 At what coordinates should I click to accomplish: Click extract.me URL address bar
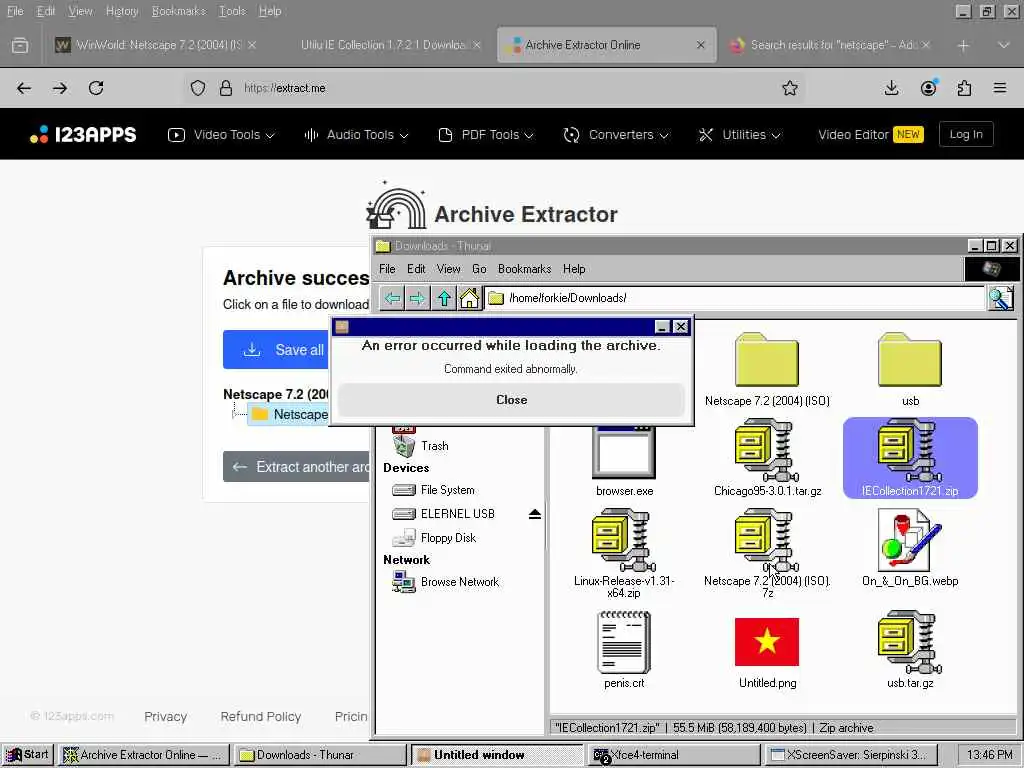(496, 88)
